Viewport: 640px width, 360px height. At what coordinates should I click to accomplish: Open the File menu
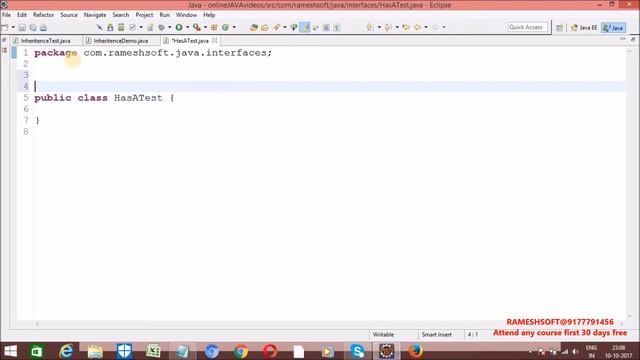click(7, 15)
